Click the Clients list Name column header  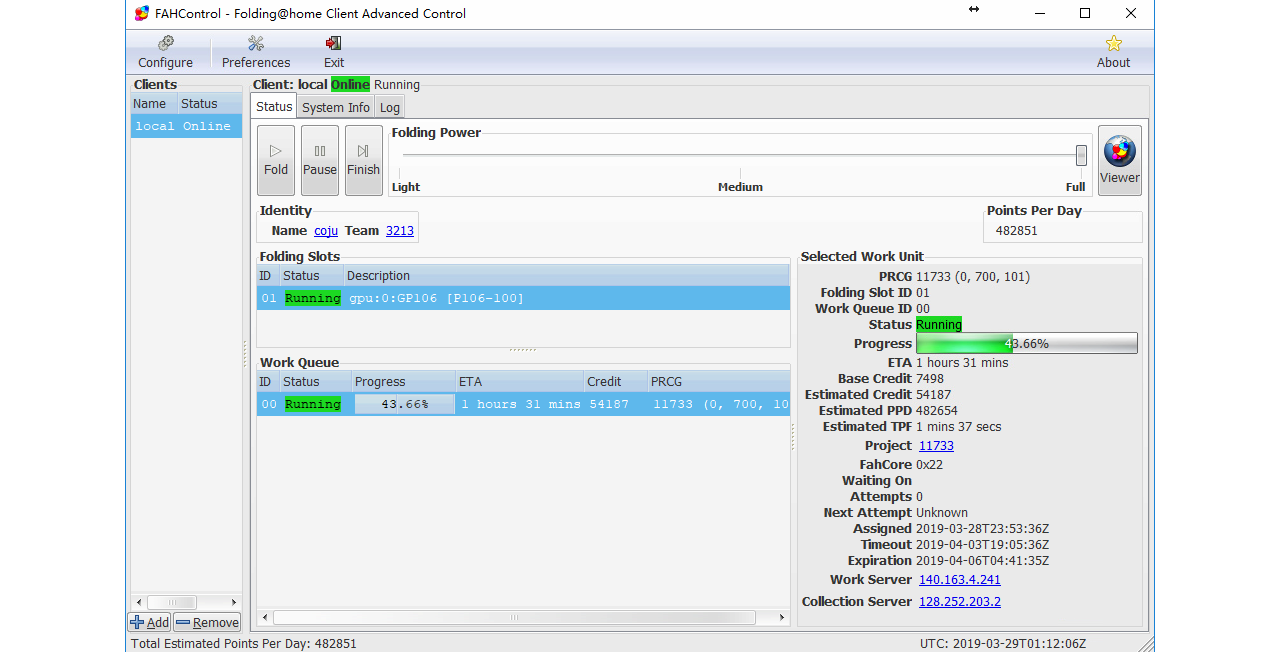[x=154, y=104]
